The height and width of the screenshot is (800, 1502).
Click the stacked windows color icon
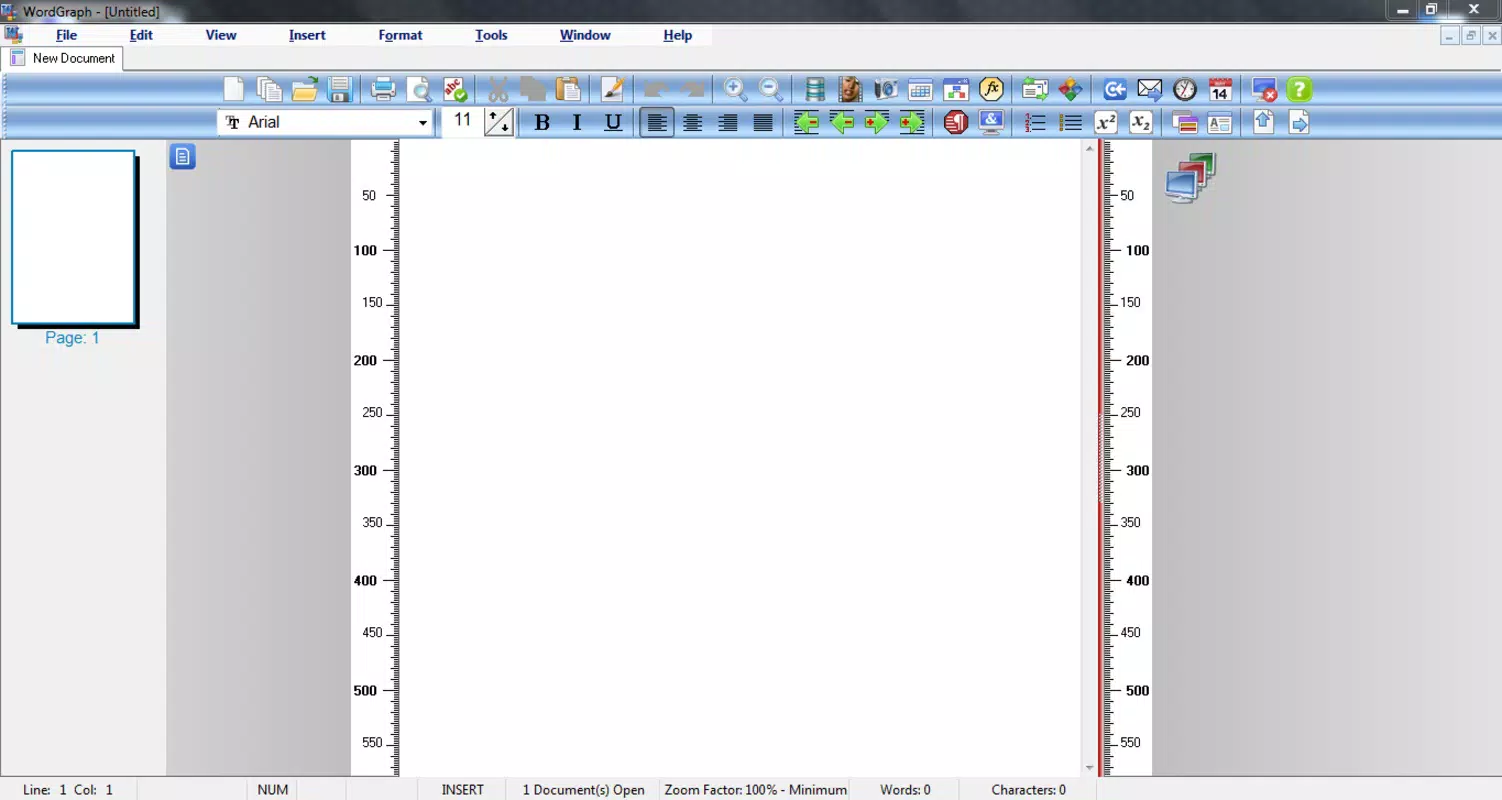click(x=1185, y=122)
